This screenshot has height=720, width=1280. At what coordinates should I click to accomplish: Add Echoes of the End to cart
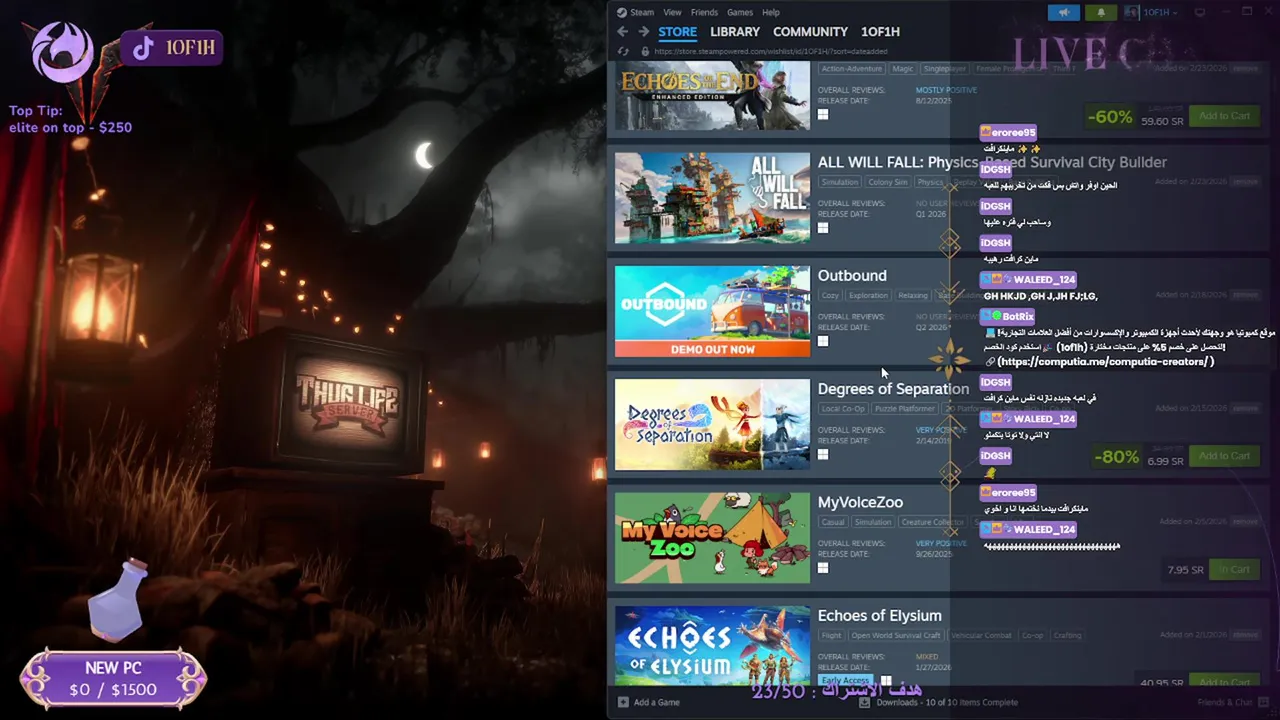pos(1224,116)
